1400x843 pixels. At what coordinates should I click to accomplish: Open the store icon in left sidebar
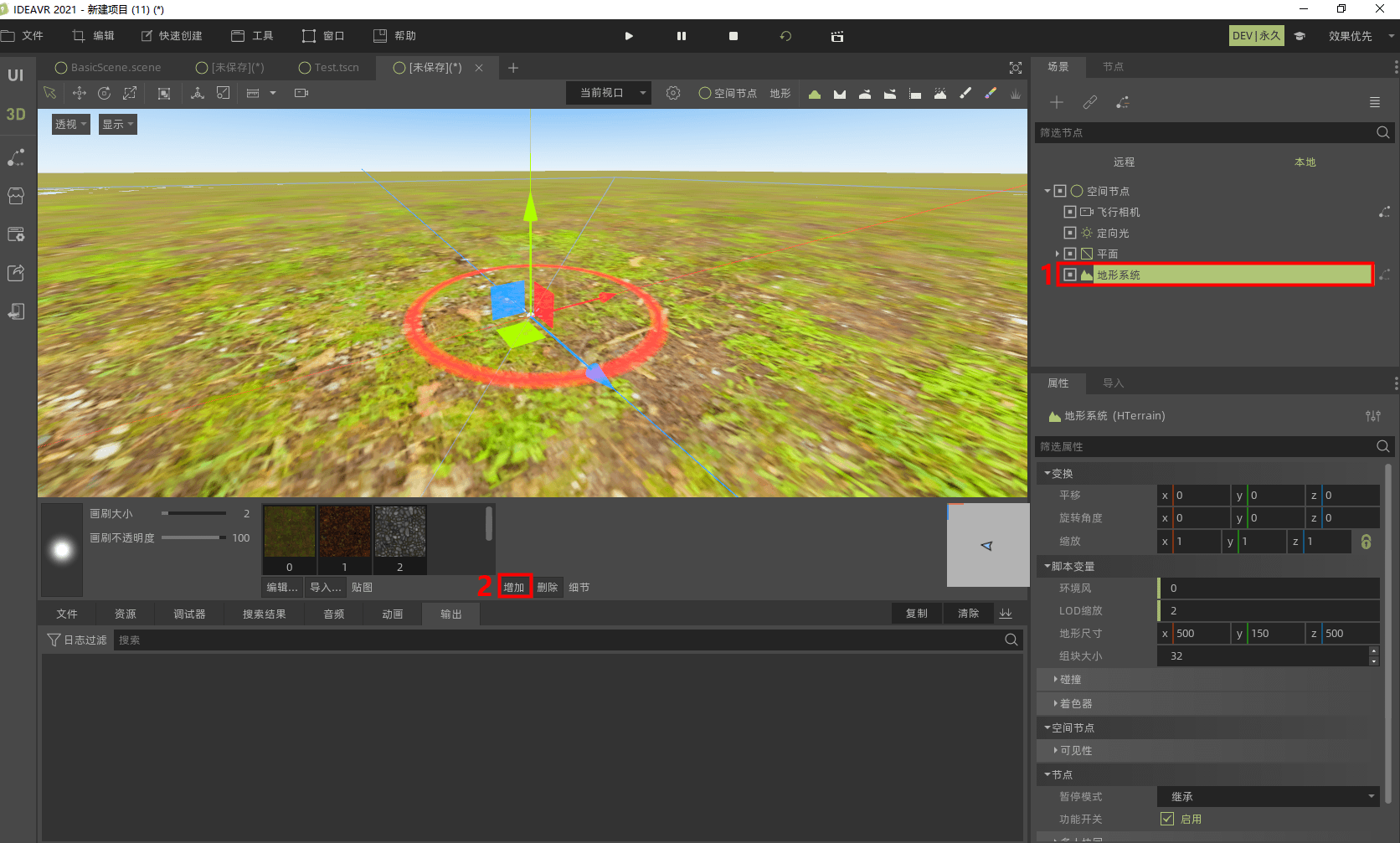[x=16, y=195]
